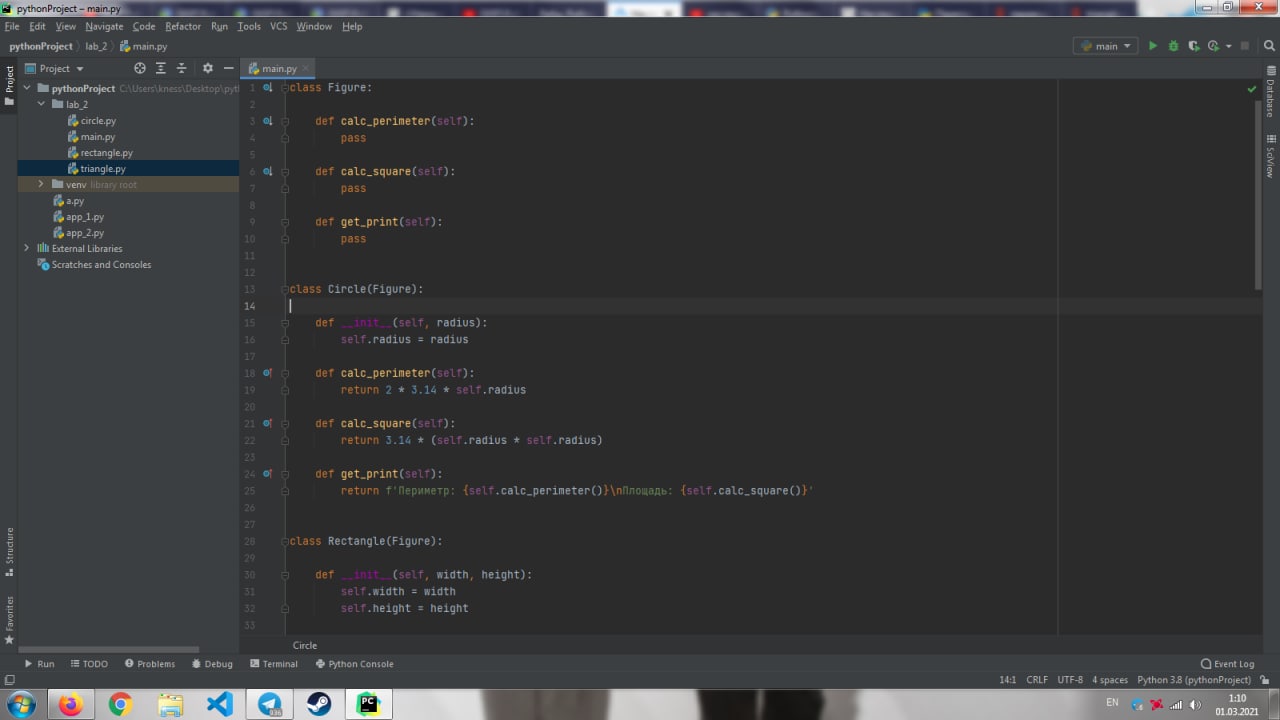This screenshot has height=720, width=1280.
Task: Open Event Log from status bar
Action: point(1227,664)
